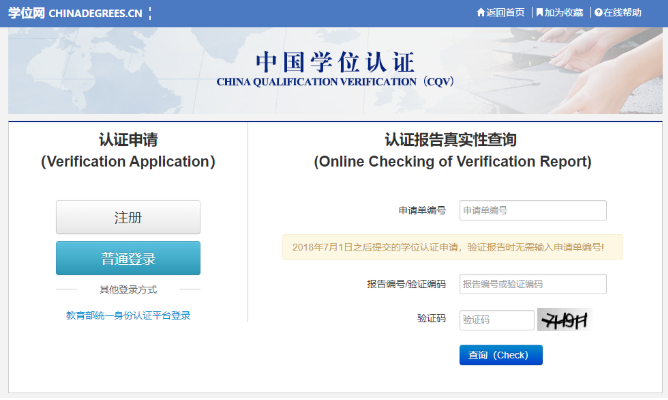The image size is (668, 400).
Task: Open 在线帮助 online help text
Action: coord(624,13)
